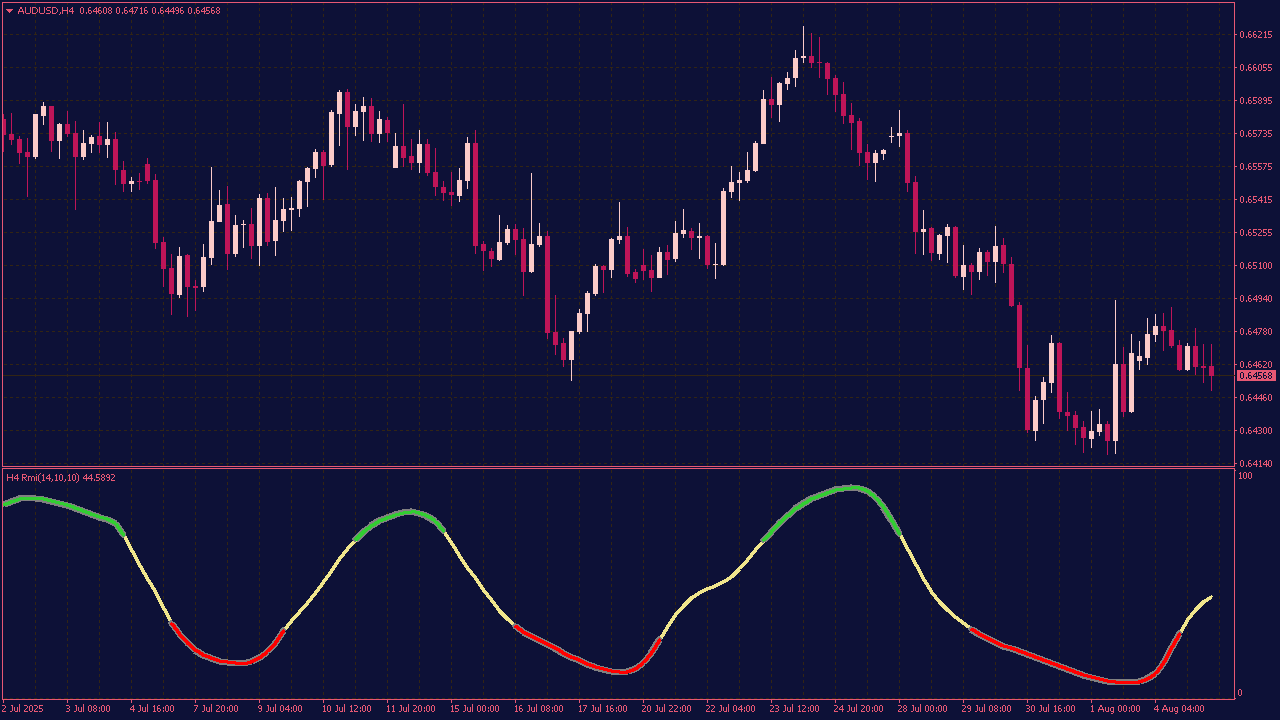Click the 24 Jul 20:00 time axis label
The width and height of the screenshot is (1280, 720).
[x=859, y=709]
